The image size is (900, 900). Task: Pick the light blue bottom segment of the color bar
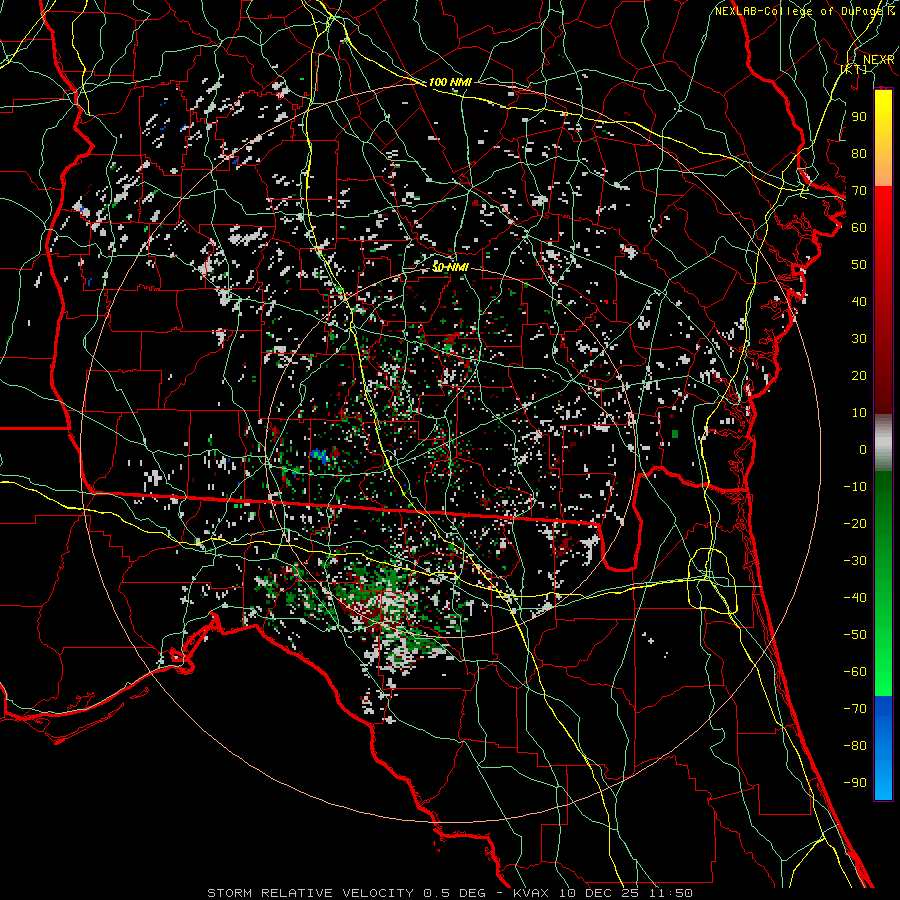tap(883, 781)
